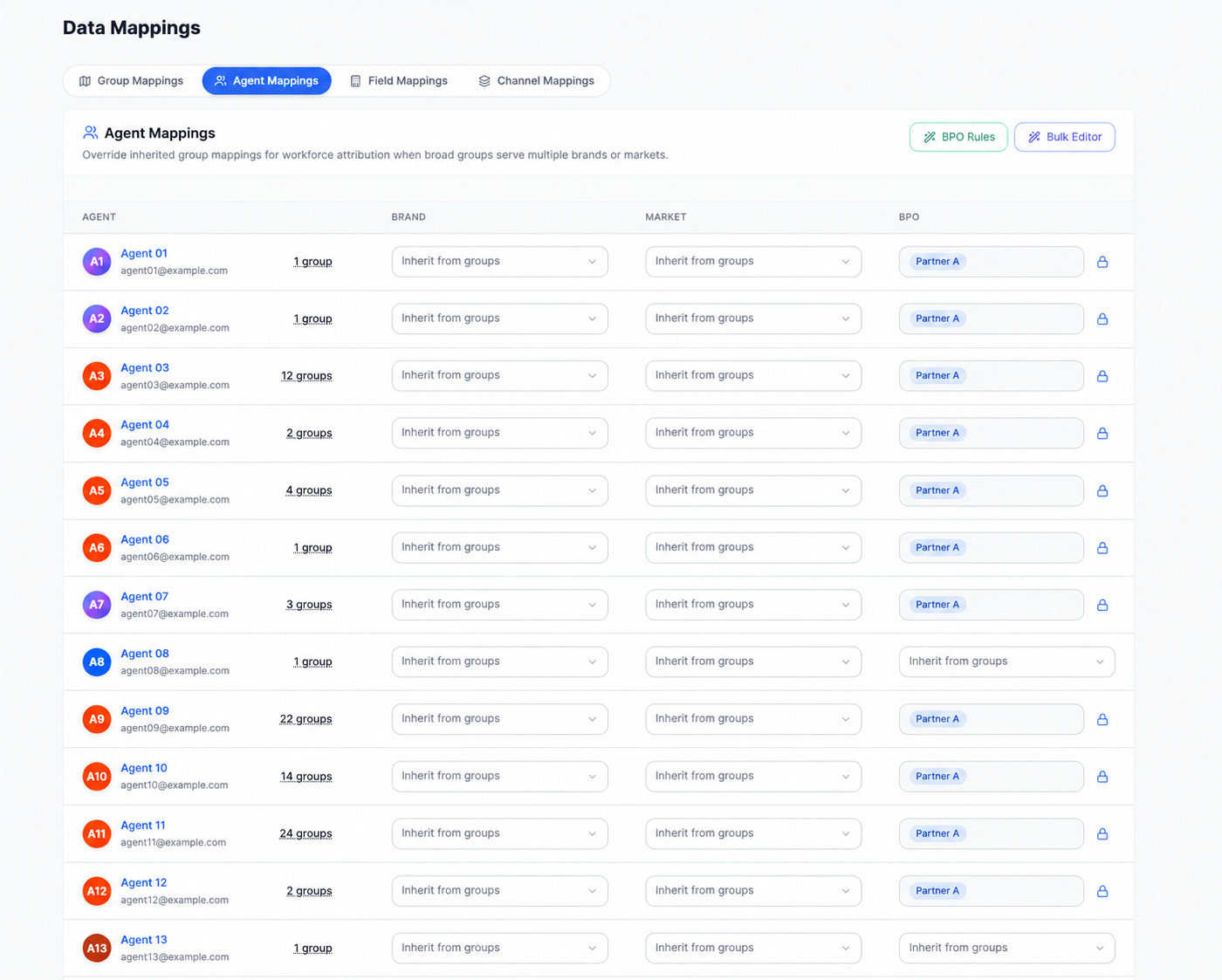Show Agent 03's 12 groups

(306, 376)
